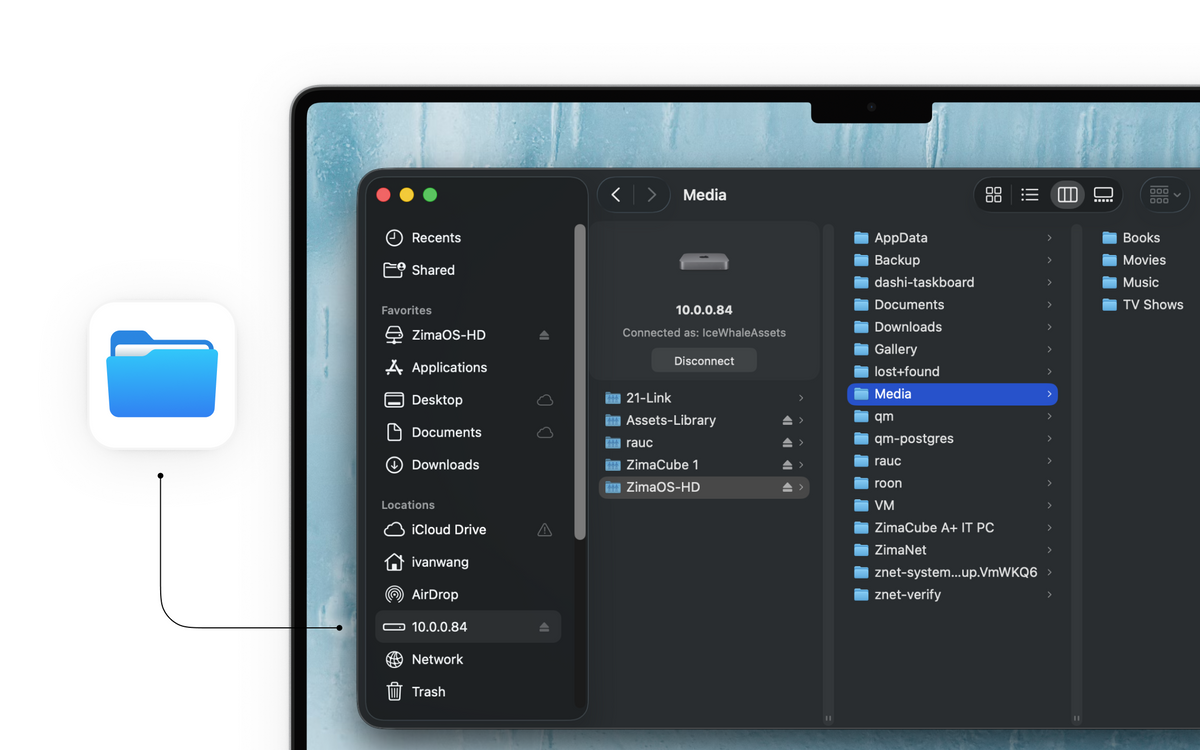The height and width of the screenshot is (750, 1200).
Task: Switch to column view
Action: pos(1067,195)
